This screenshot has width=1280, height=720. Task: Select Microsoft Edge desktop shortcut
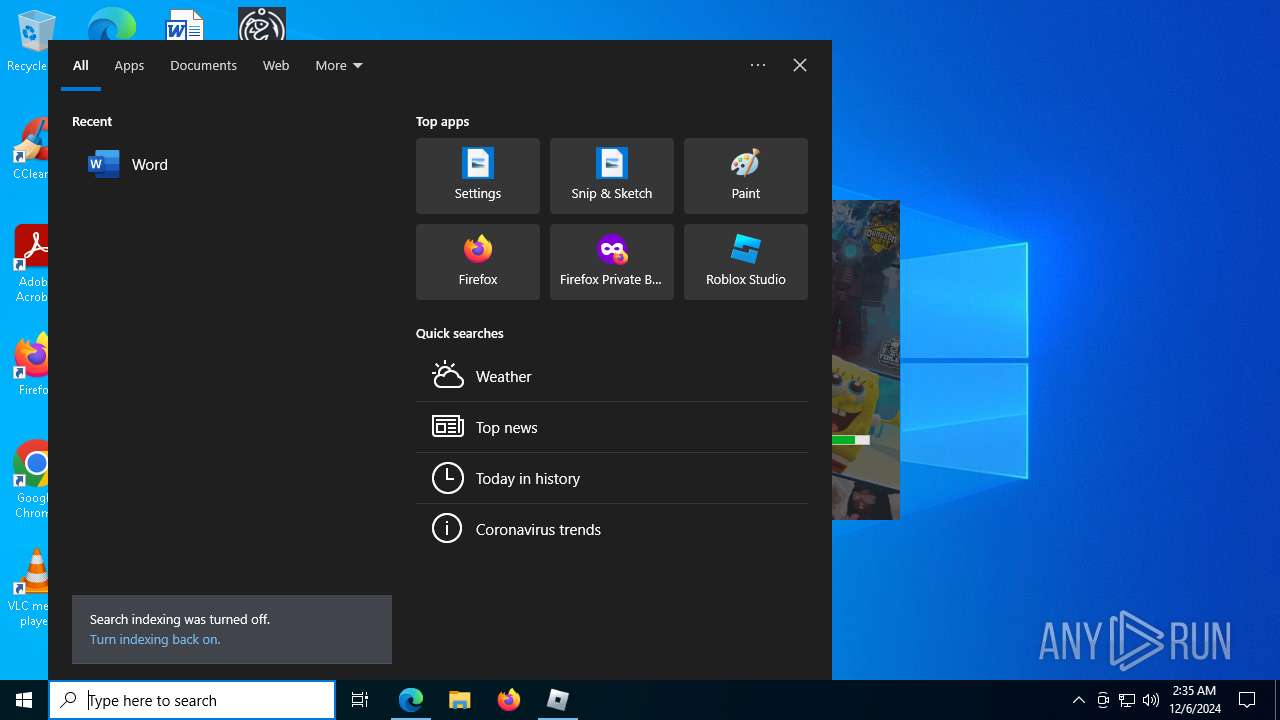coord(111,25)
